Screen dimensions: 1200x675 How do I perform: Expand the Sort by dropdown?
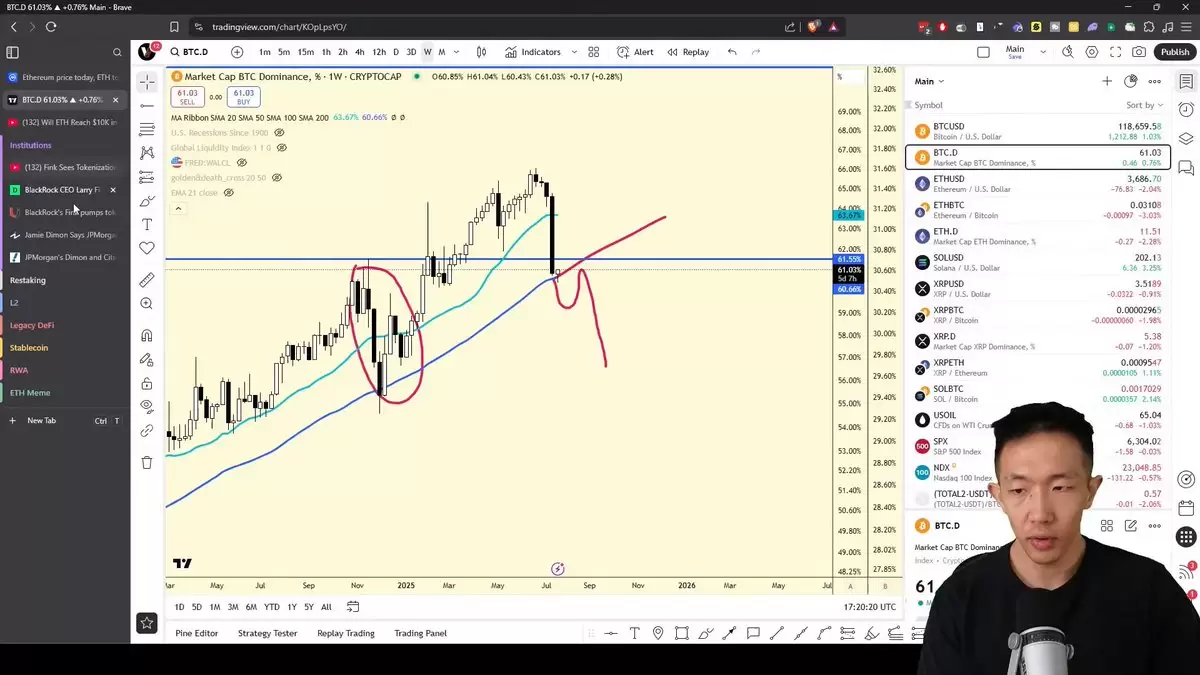pyautogui.click(x=1145, y=105)
